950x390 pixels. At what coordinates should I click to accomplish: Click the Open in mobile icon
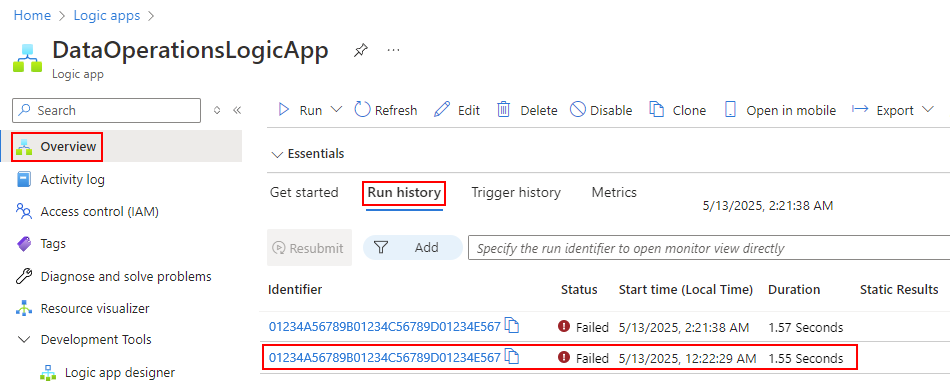pyautogui.click(x=731, y=110)
